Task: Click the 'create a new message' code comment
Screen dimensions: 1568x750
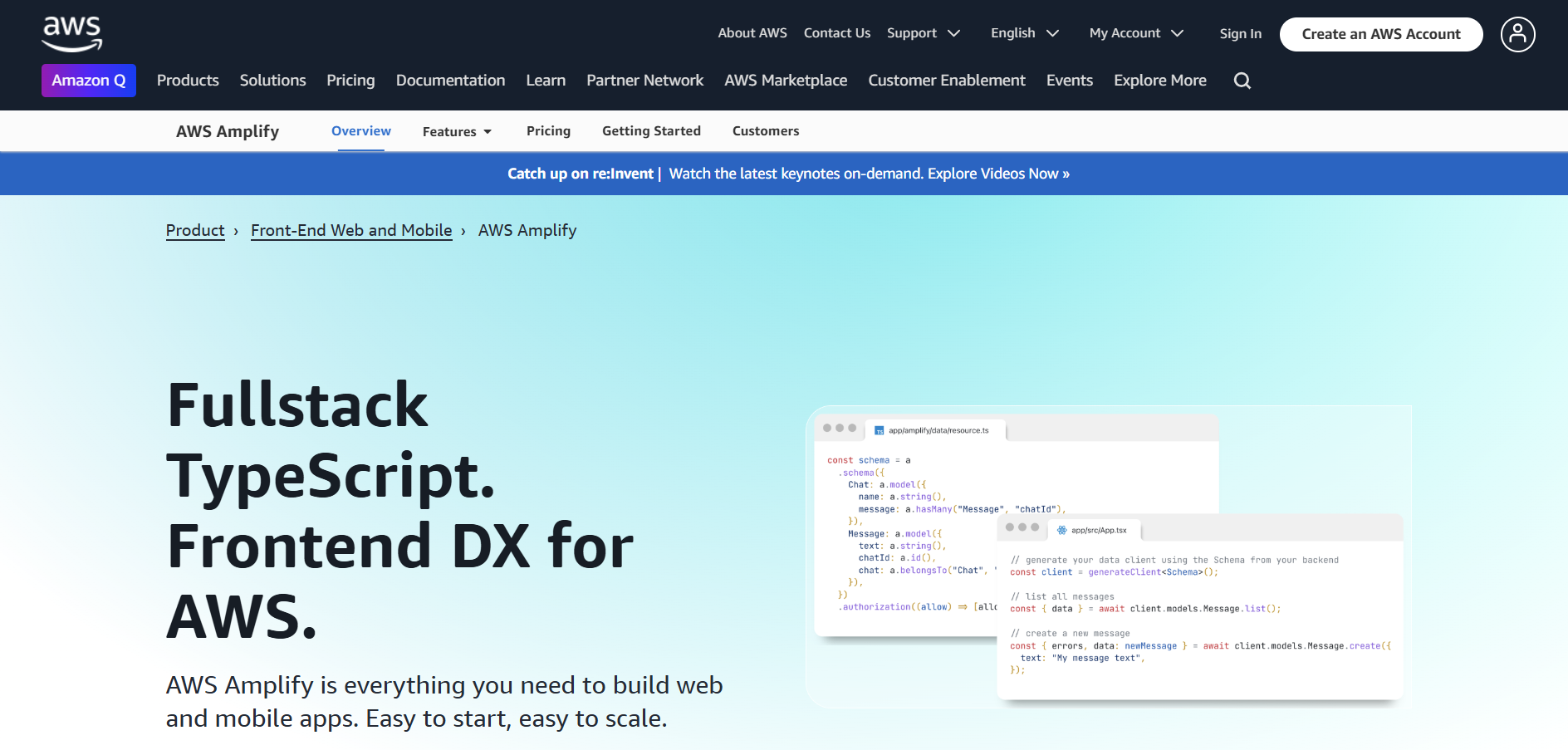Action: click(x=1070, y=633)
